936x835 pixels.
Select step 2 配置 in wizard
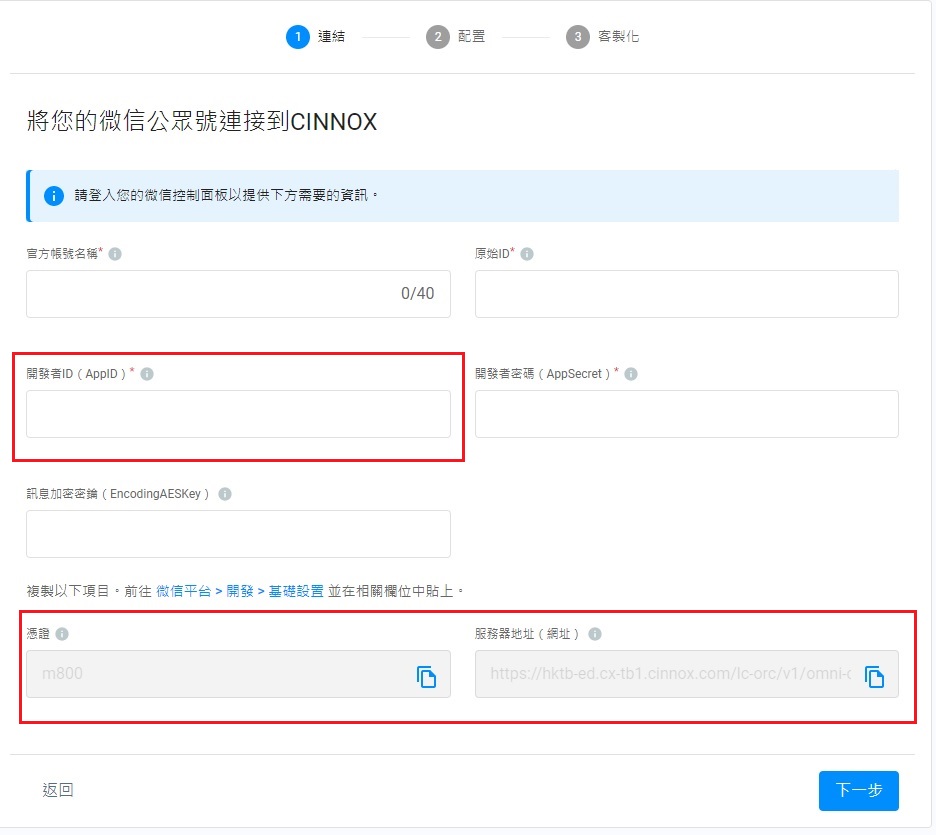click(455, 37)
